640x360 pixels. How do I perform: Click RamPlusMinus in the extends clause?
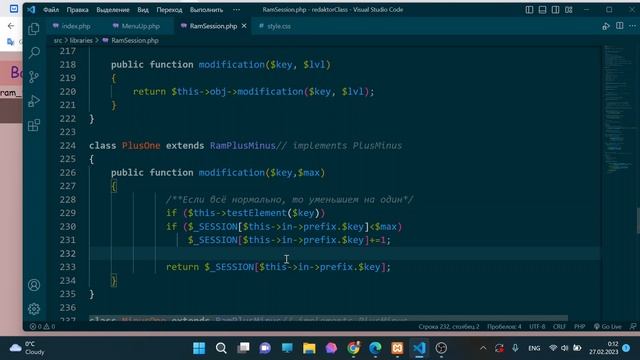click(x=243, y=146)
